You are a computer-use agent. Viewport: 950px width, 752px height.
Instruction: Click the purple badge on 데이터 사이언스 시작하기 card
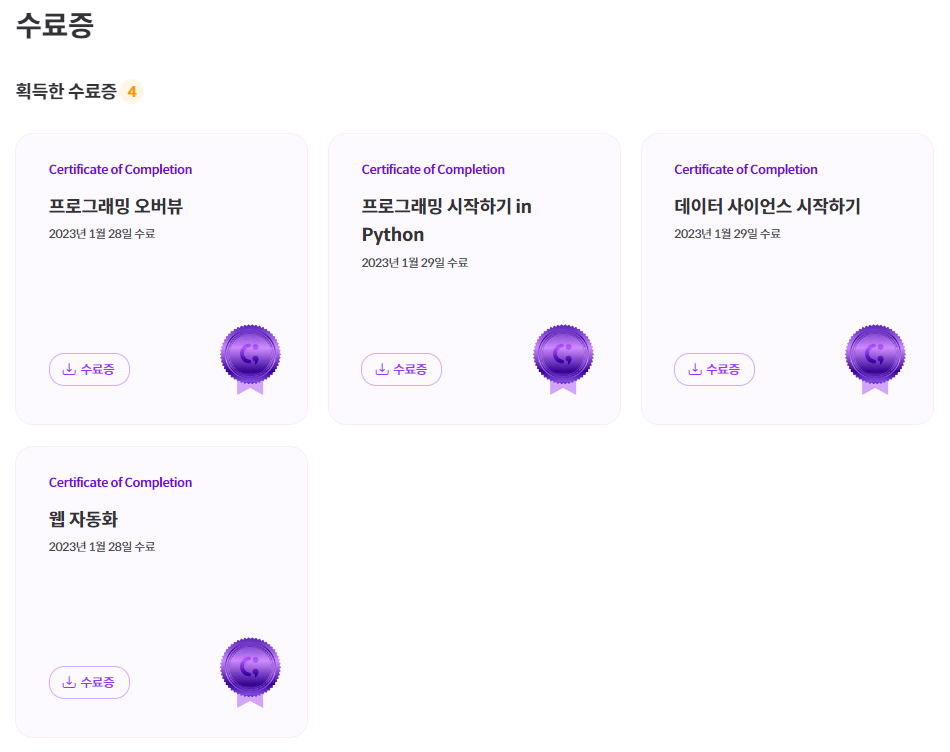click(875, 359)
